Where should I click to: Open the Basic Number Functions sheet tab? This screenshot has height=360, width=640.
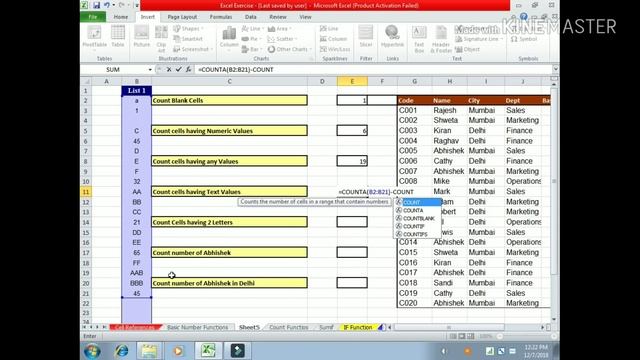point(198,327)
